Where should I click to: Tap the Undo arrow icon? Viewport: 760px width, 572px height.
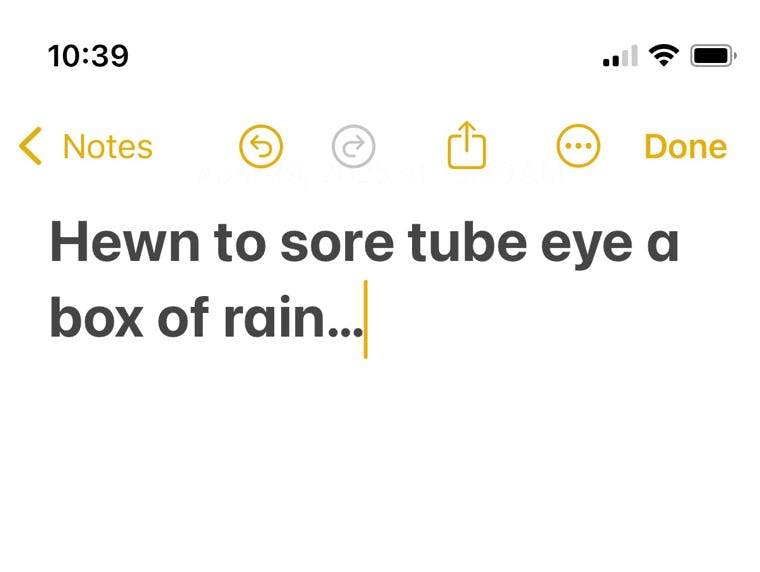point(261,147)
